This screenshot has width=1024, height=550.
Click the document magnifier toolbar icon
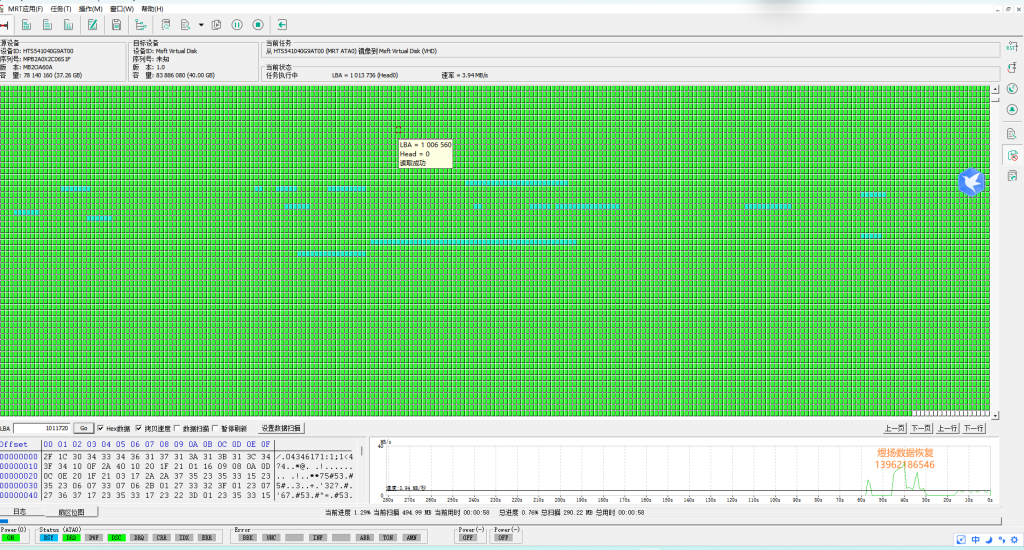(x=185, y=25)
